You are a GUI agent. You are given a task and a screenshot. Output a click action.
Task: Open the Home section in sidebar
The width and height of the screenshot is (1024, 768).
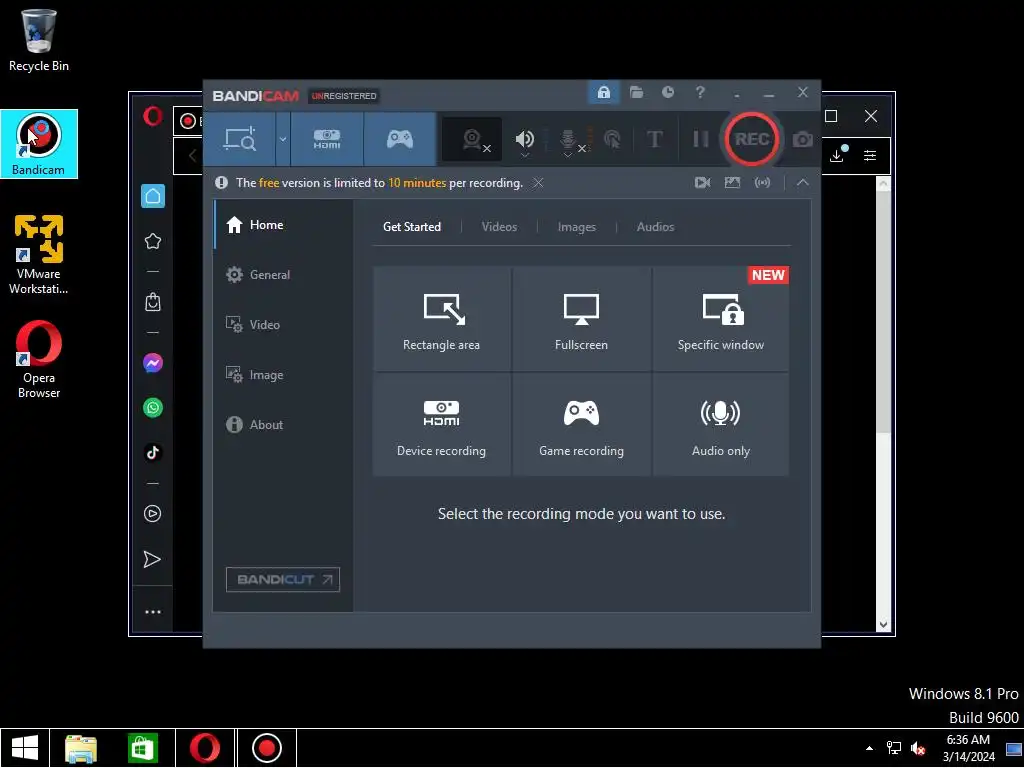[282, 225]
